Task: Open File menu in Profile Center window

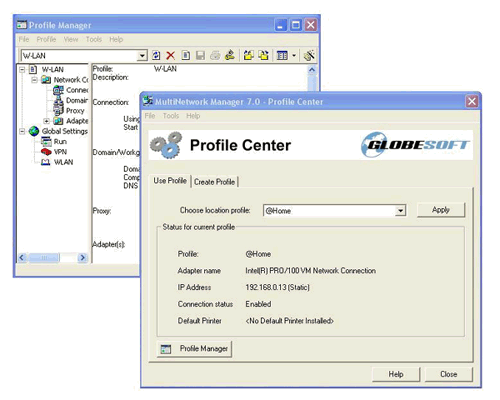Action: (150, 116)
